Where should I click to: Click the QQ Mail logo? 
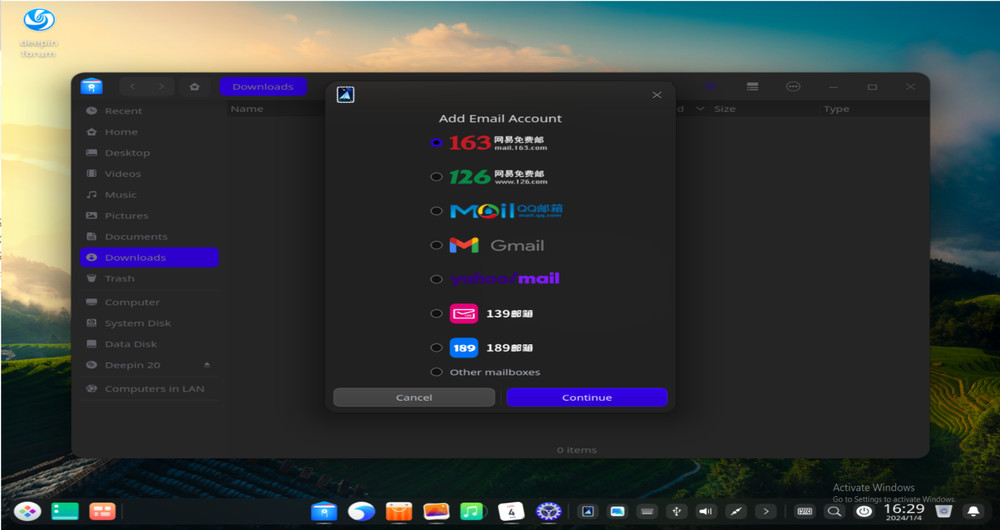click(x=506, y=210)
